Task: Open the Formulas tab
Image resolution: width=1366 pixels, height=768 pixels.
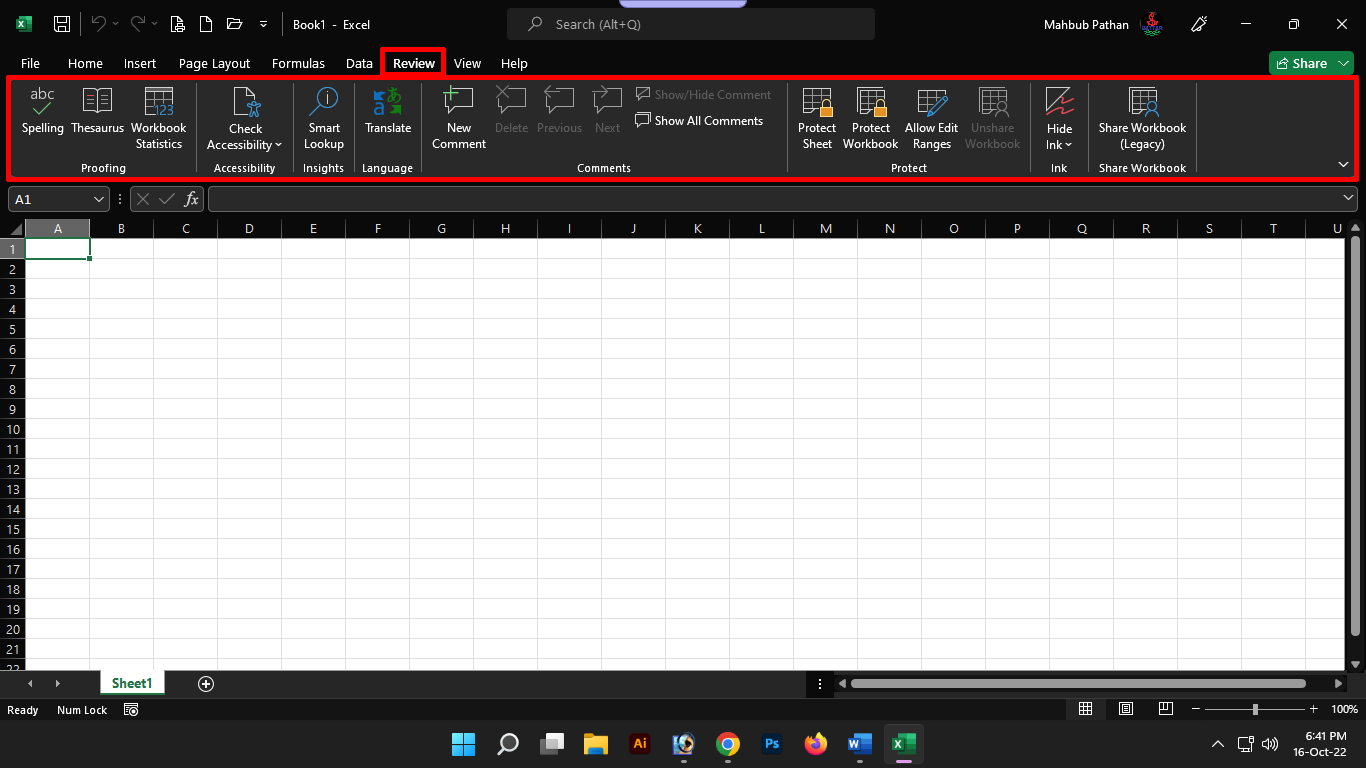Action: click(x=298, y=63)
